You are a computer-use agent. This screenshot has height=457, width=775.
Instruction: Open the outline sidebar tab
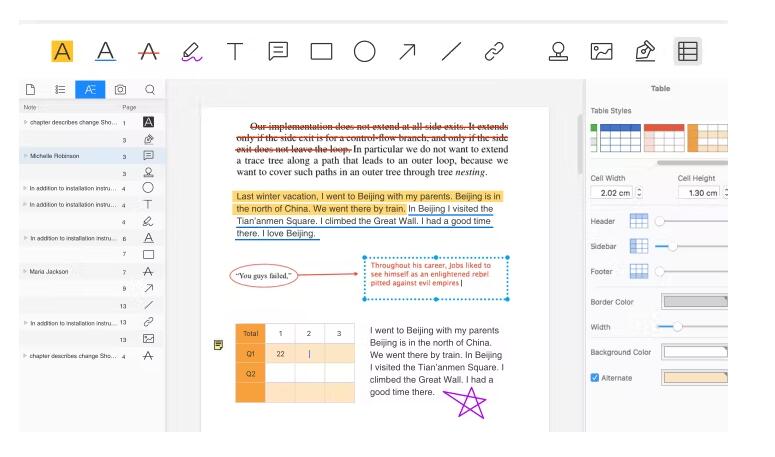tap(60, 89)
